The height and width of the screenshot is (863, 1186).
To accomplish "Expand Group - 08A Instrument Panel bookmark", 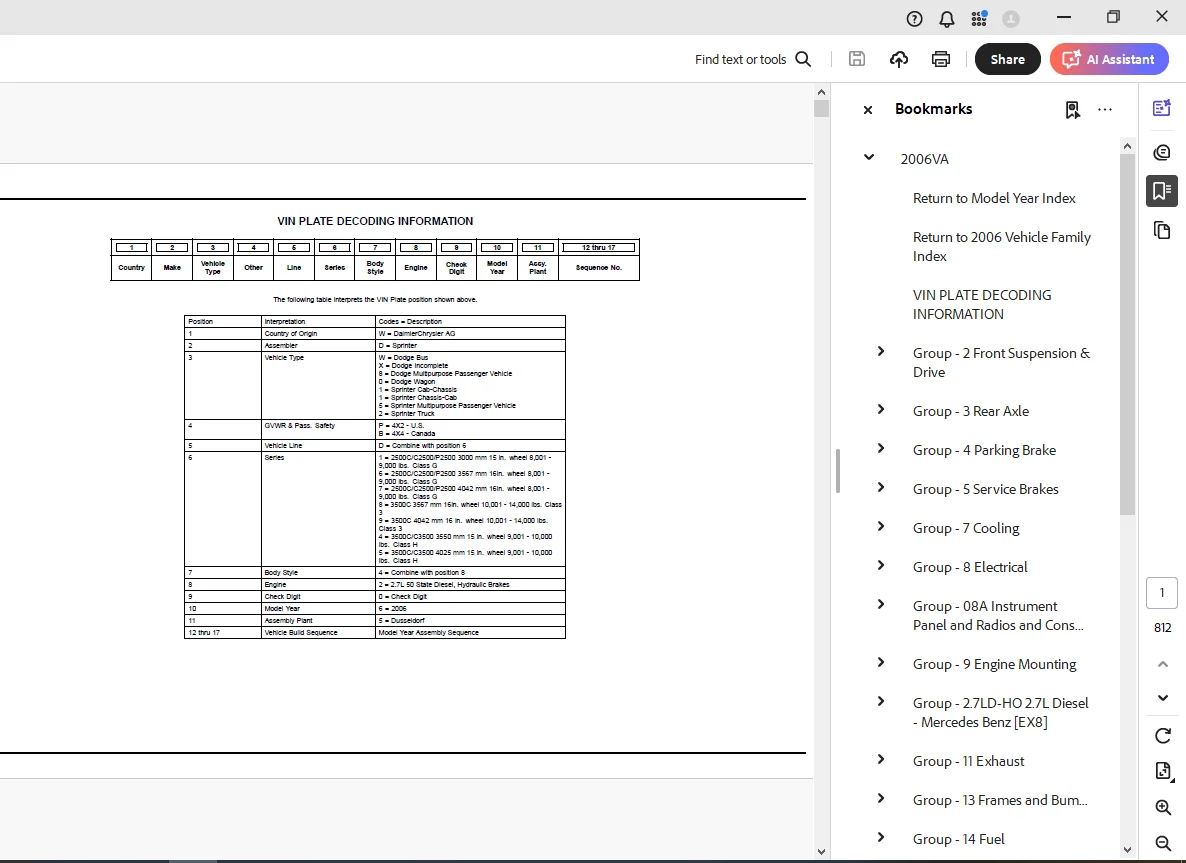I will click(880, 604).
